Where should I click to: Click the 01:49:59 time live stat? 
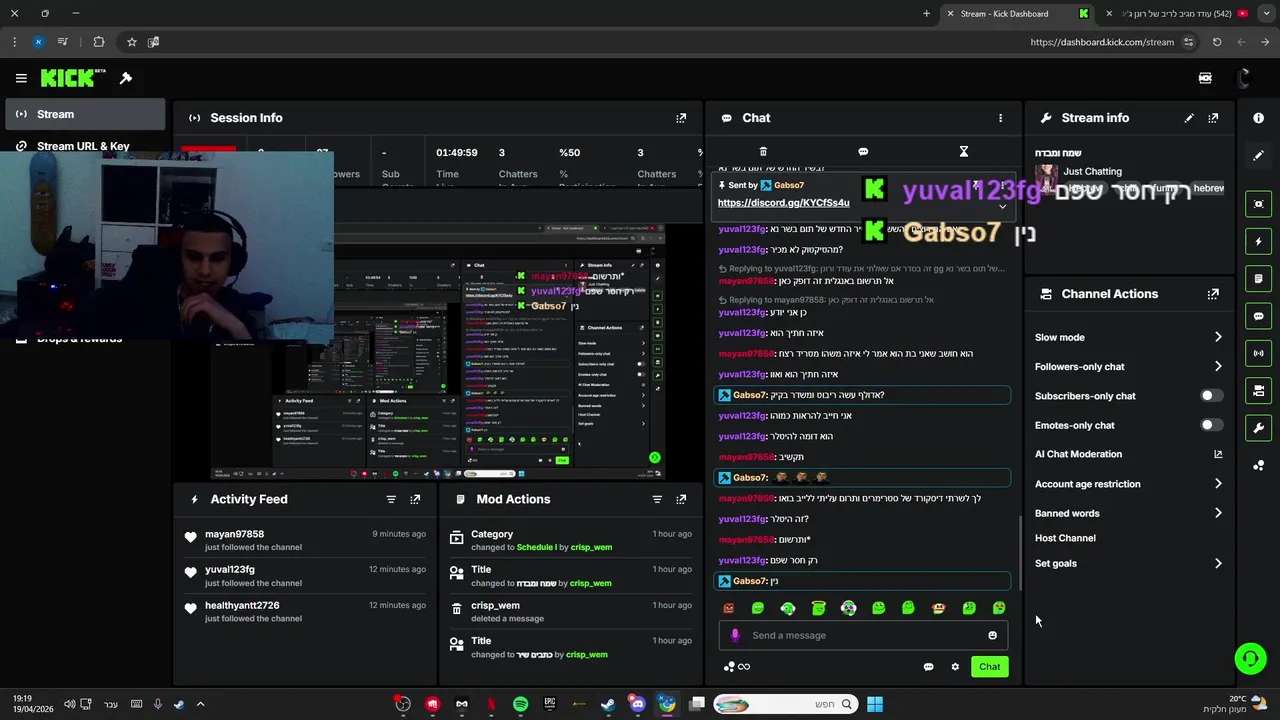(456, 153)
